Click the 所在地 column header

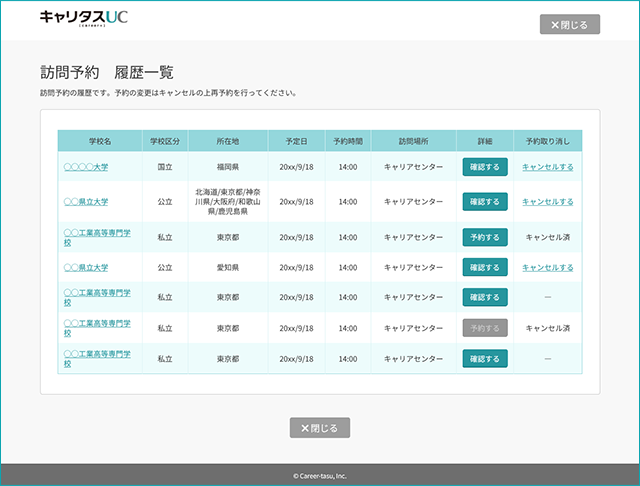[x=228, y=141]
